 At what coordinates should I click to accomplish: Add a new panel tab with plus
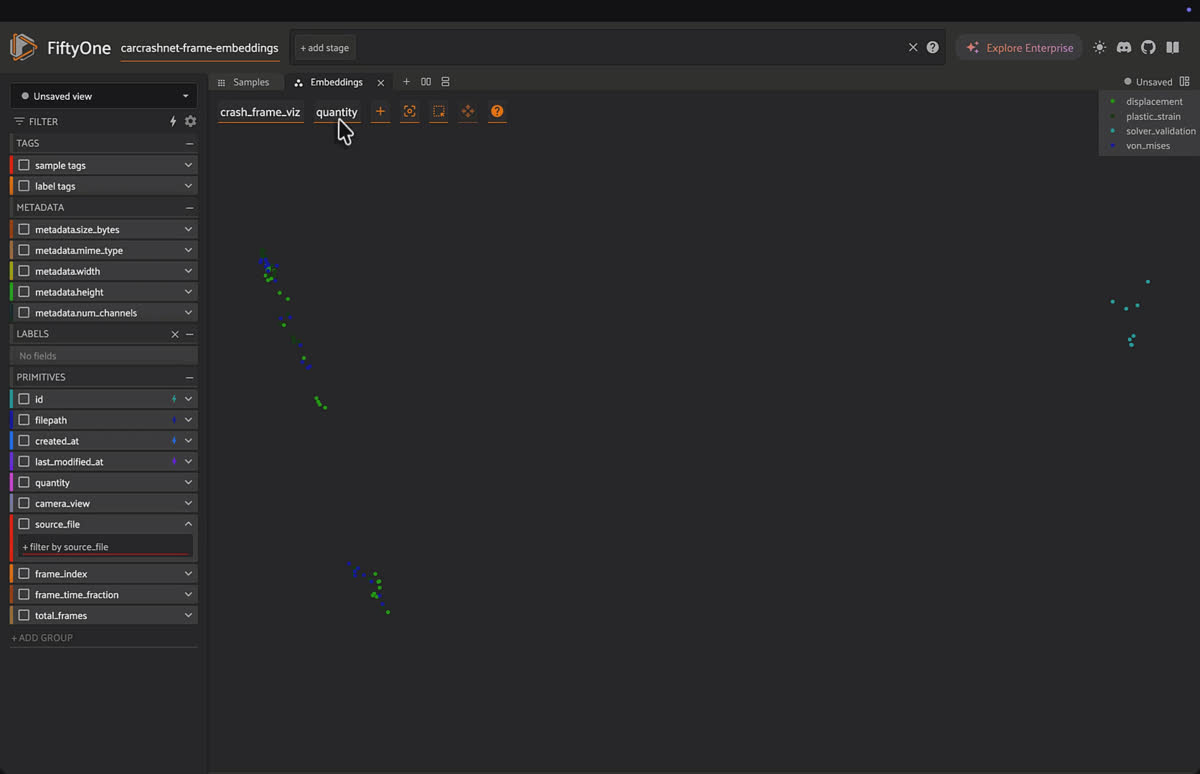point(406,82)
